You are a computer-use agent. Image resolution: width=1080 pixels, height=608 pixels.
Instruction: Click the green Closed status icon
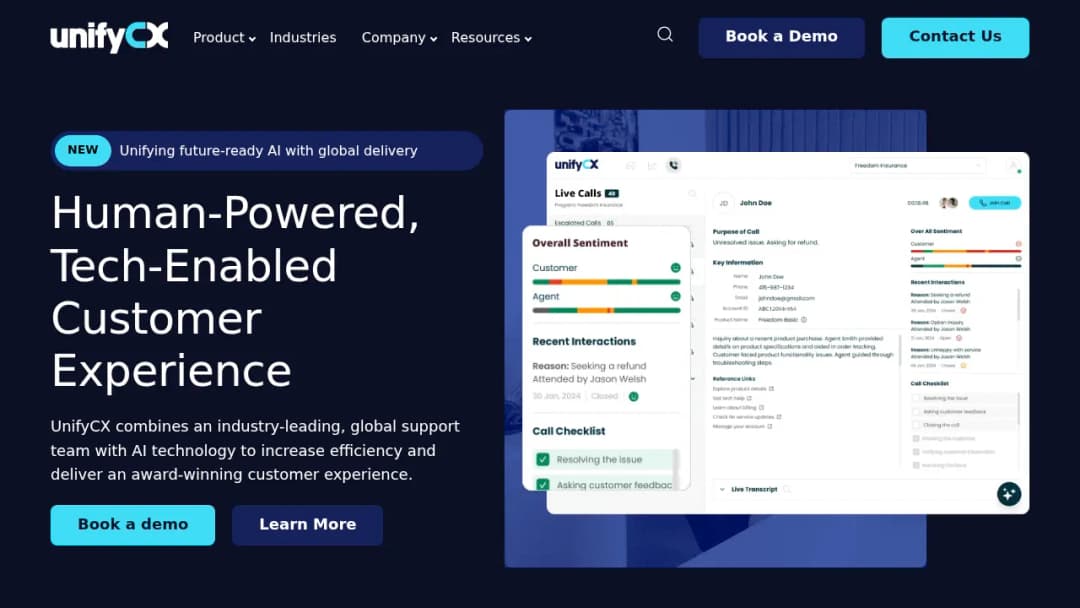[634, 397]
